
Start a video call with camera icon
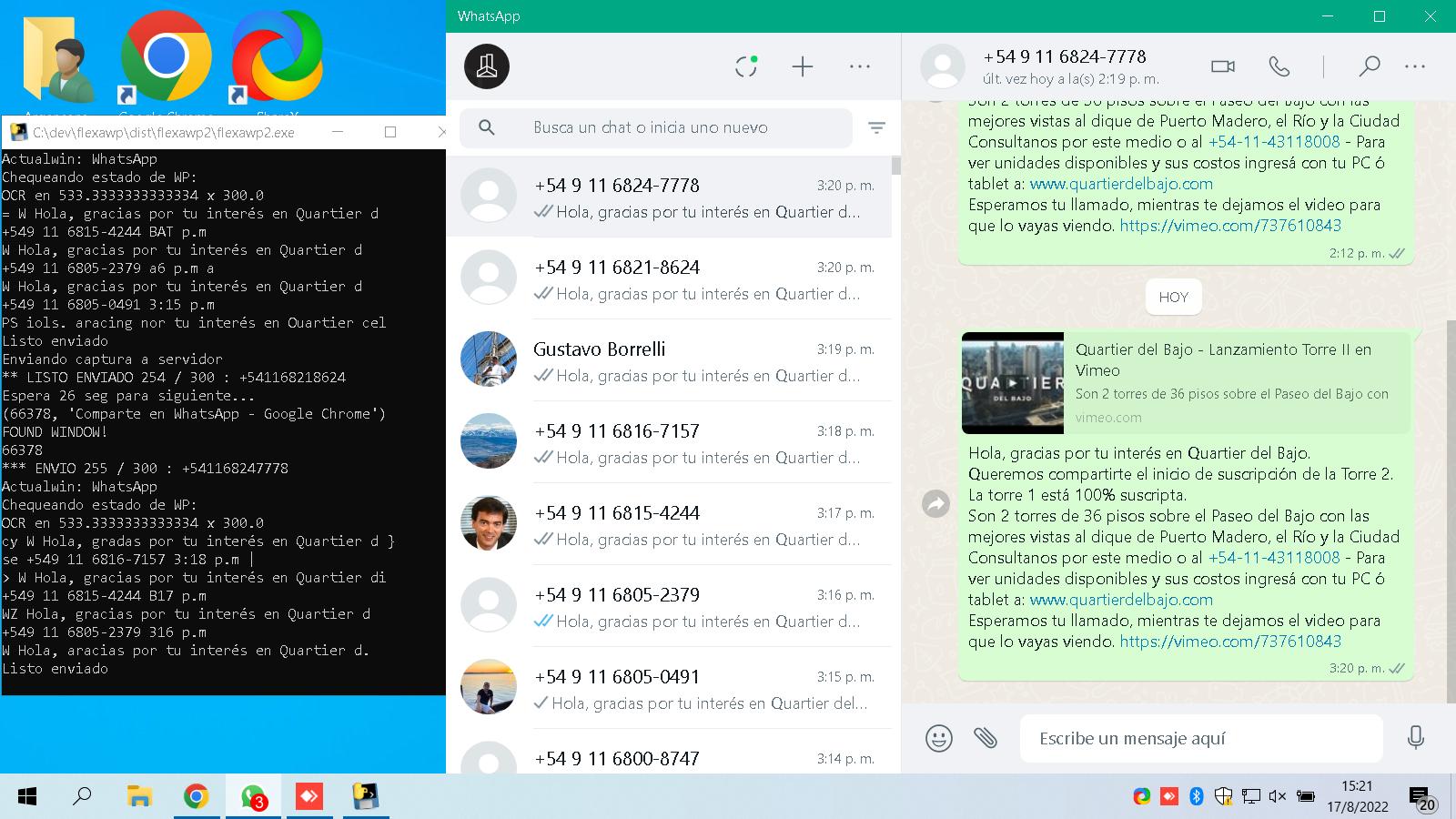pos(1223,66)
